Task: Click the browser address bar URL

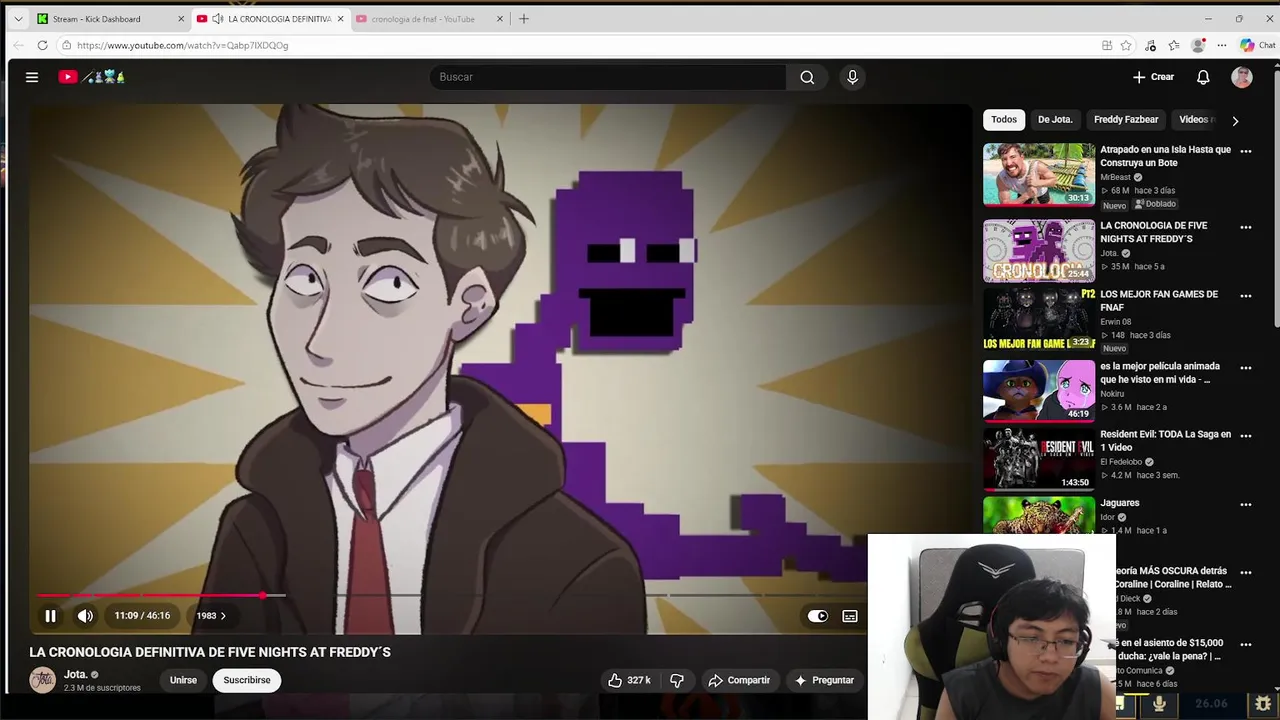Action: [182, 45]
